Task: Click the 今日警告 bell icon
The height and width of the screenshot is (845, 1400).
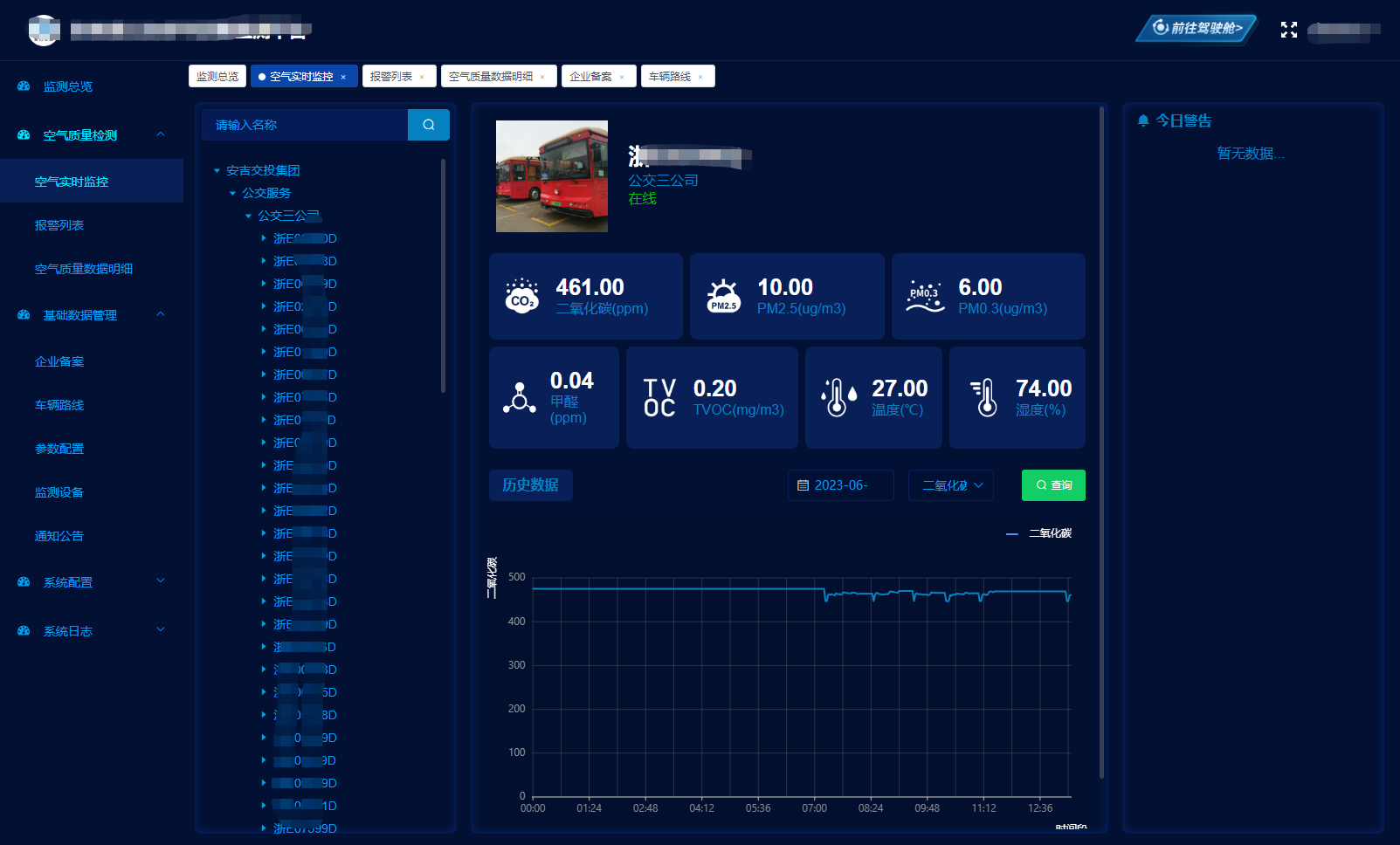Action: (x=1143, y=120)
